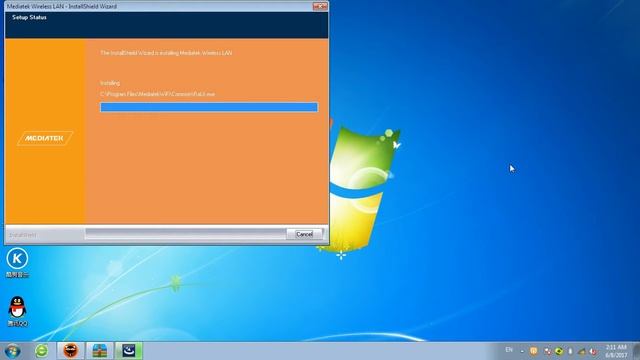Close the InstallShield Wizard window
Viewport: 640px width, 360px height.
[320, 6]
